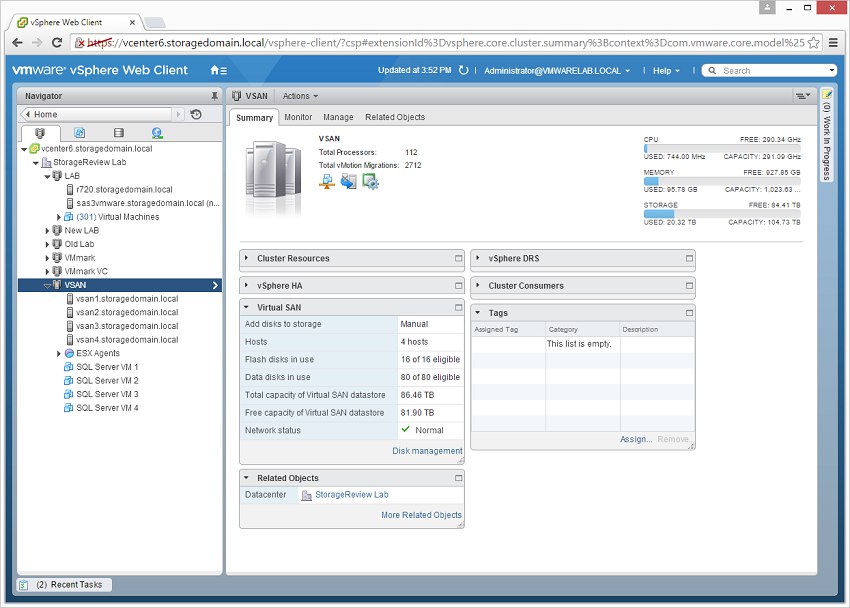The image size is (850, 608).
Task: Expand the (301) Virtual Machines node
Action: [59, 217]
